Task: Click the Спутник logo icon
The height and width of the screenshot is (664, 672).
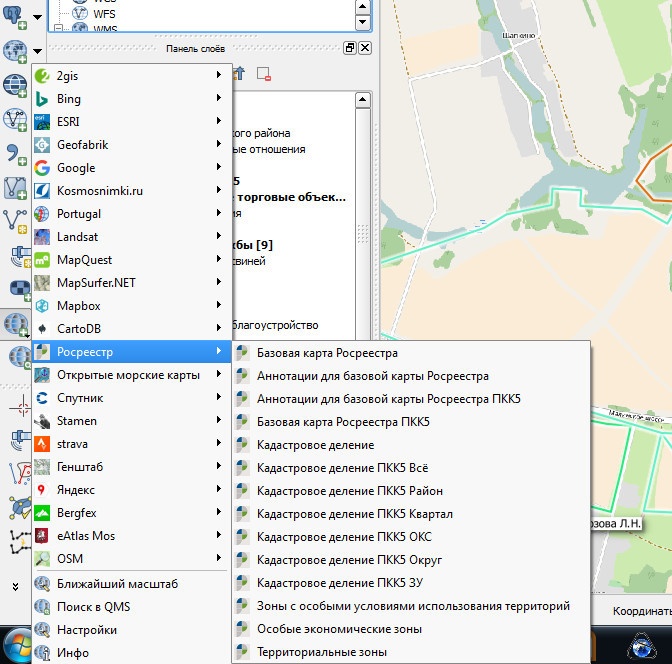Action: [42, 398]
